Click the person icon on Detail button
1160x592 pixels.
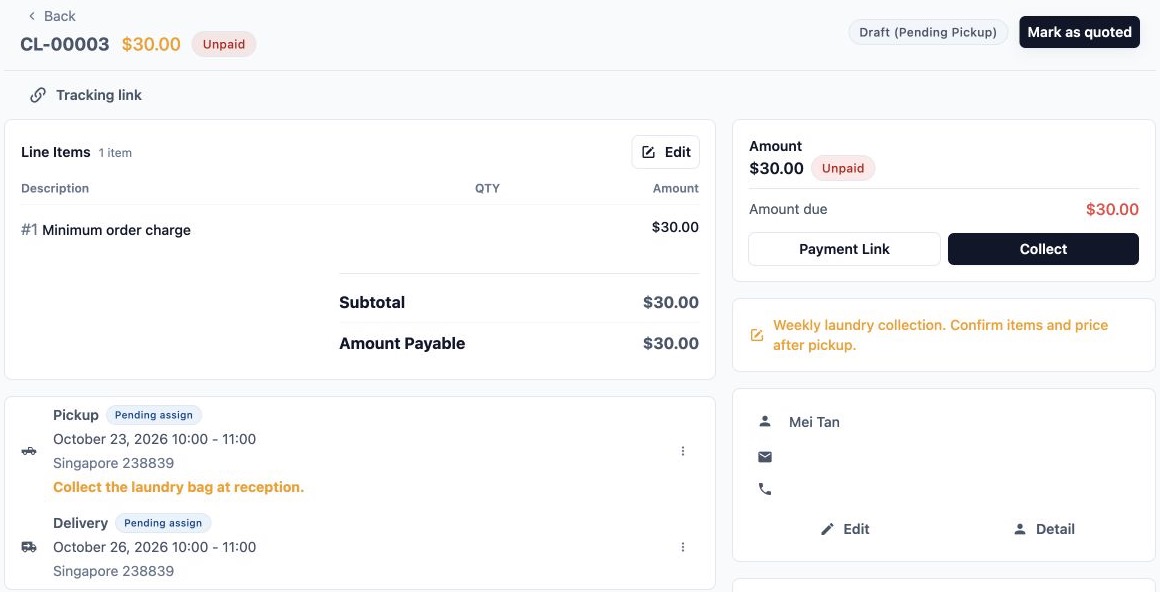pos(1020,529)
